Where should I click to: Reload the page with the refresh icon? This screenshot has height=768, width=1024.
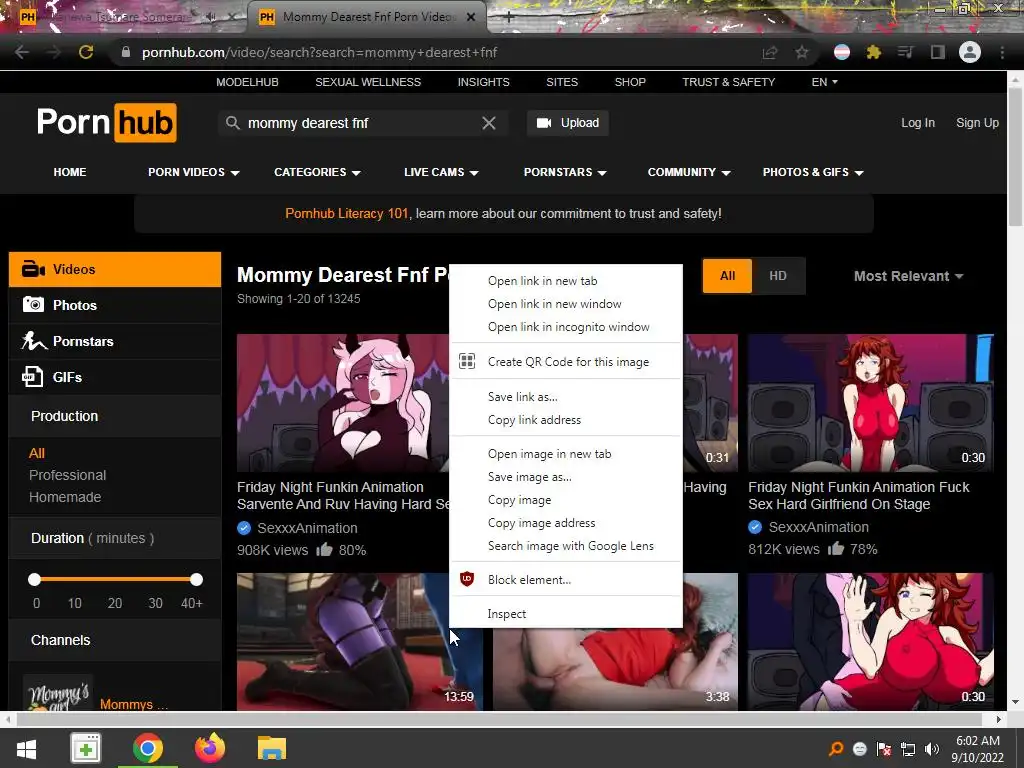[x=86, y=52]
